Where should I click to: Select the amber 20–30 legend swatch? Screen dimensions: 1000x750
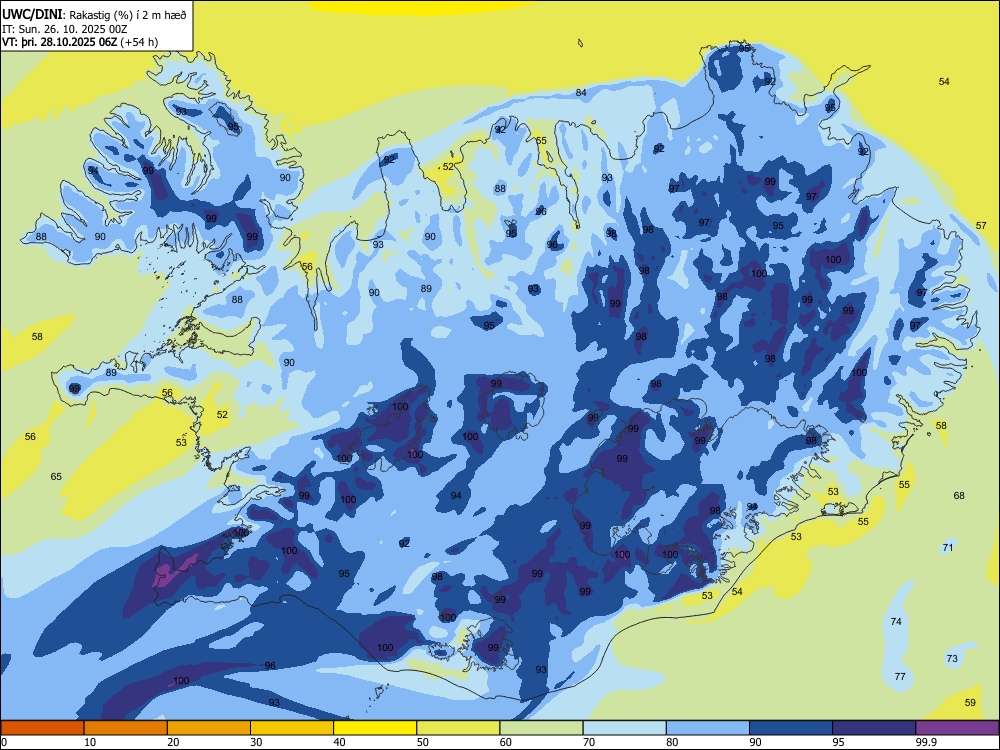tap(209, 728)
